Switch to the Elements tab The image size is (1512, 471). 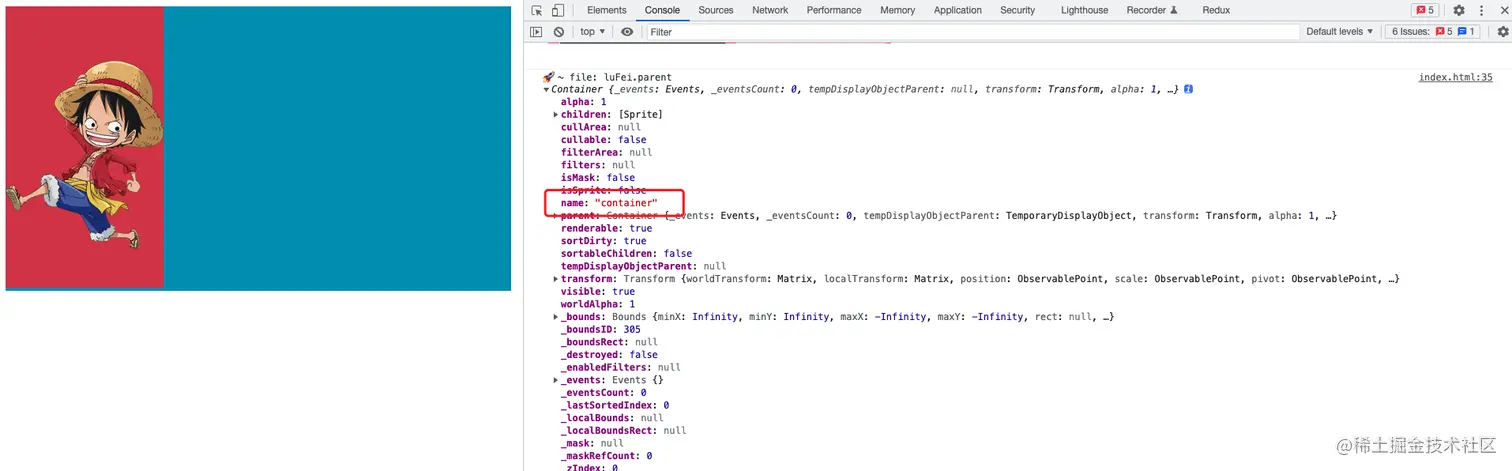tap(607, 10)
